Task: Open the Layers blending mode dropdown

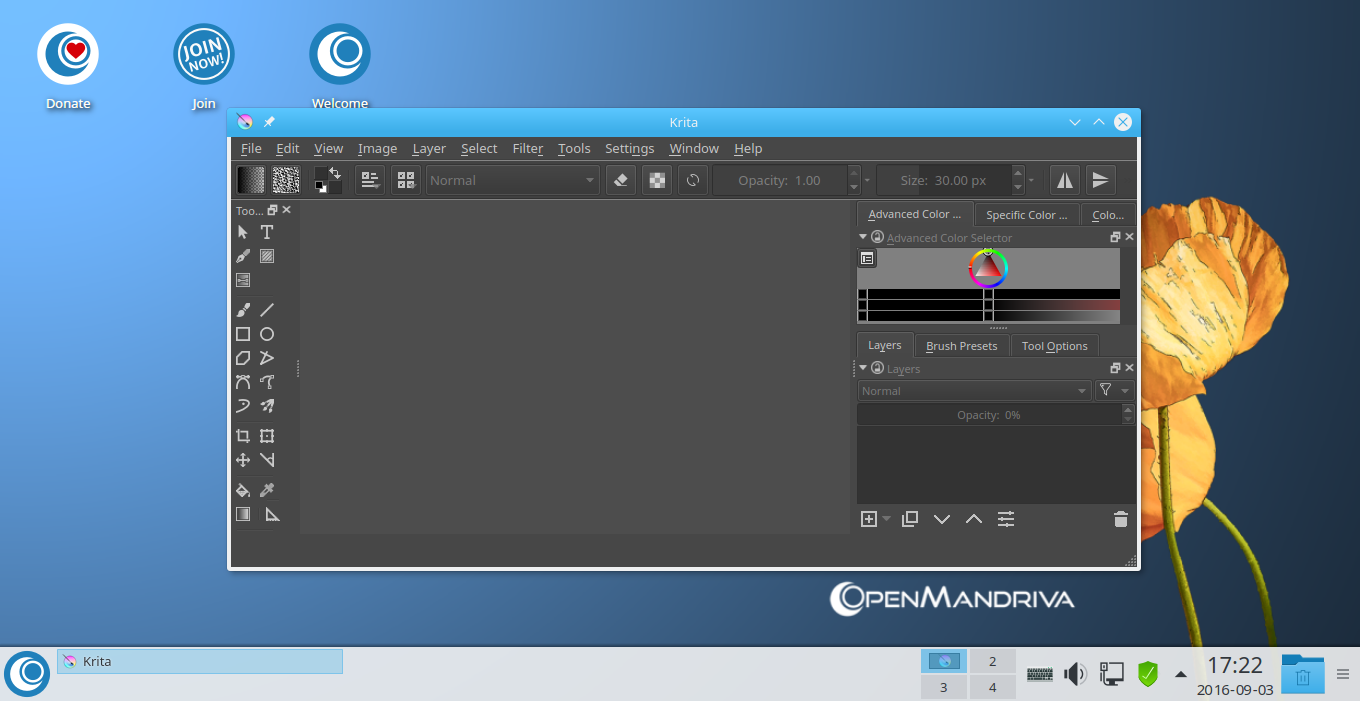Action: click(x=974, y=391)
